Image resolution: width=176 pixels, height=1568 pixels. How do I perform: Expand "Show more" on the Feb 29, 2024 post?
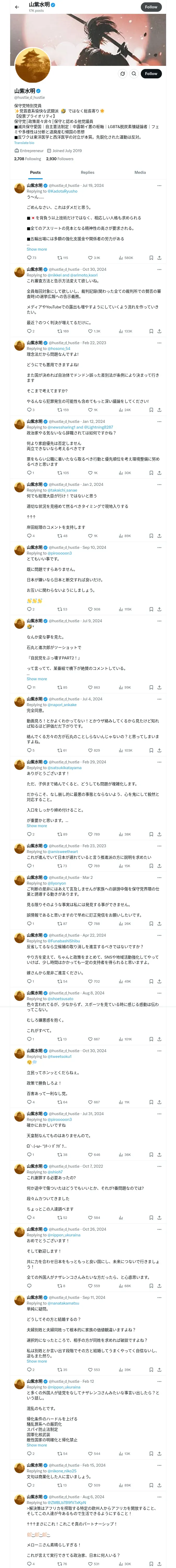37,825
